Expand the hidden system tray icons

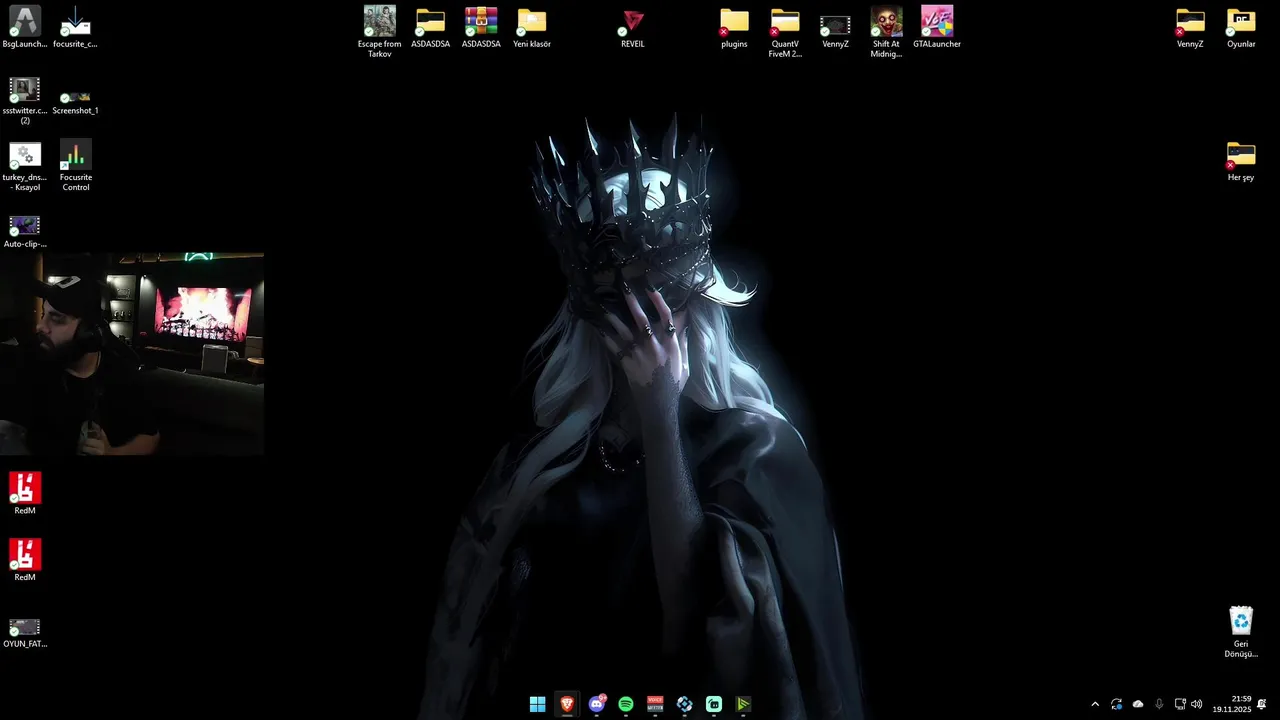(1095, 704)
